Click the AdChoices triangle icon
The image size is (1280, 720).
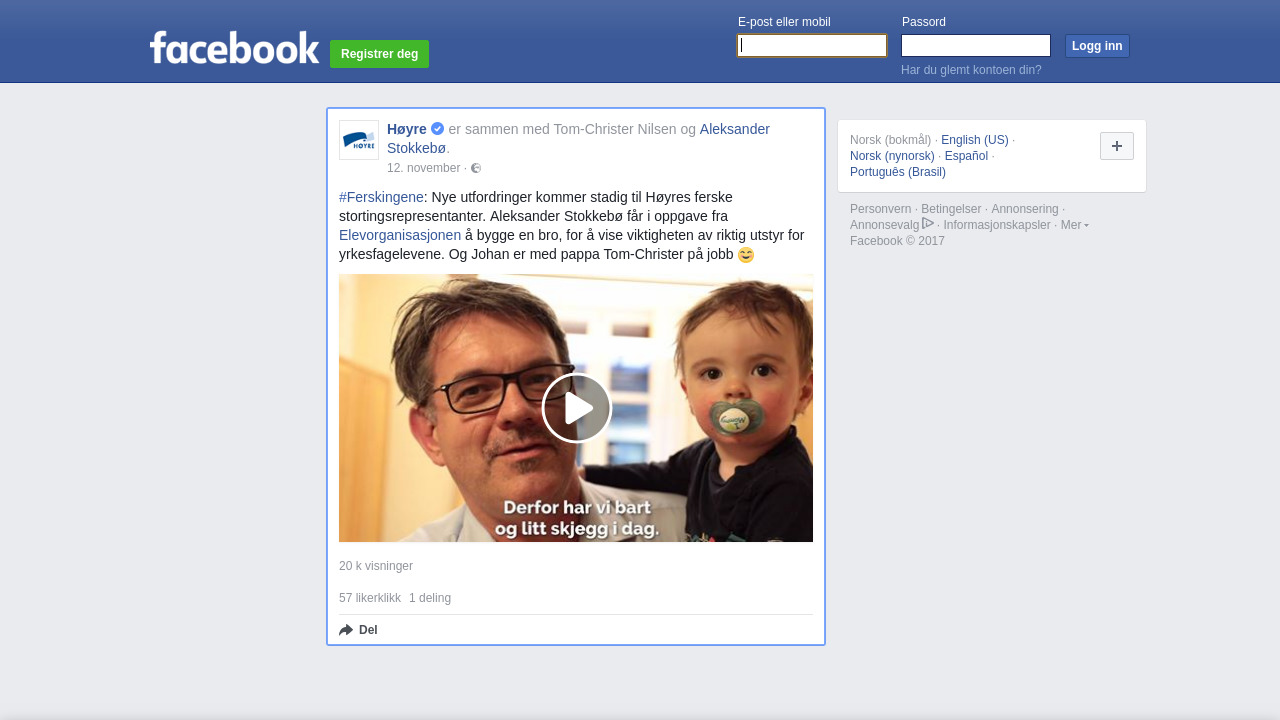coord(928,224)
